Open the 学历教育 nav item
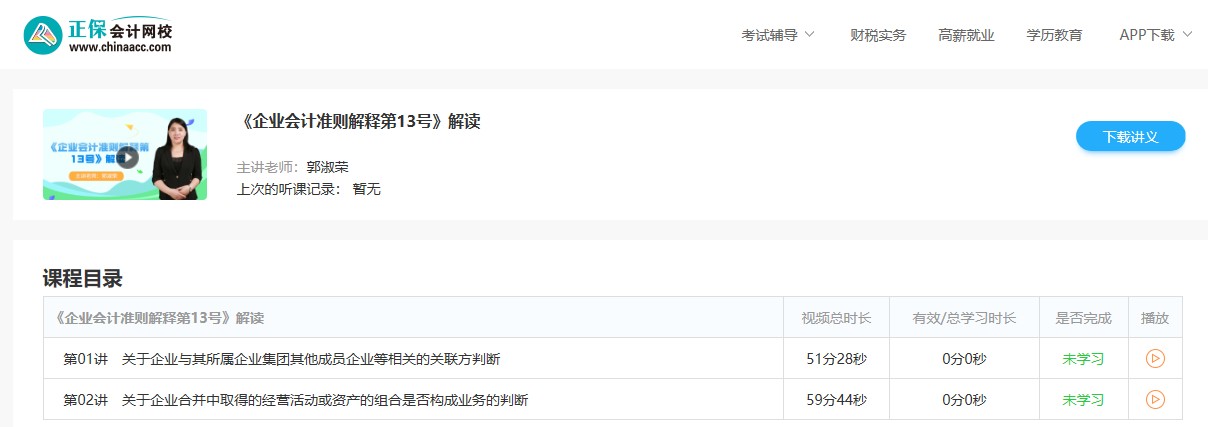The width and height of the screenshot is (1208, 427). tap(1054, 35)
